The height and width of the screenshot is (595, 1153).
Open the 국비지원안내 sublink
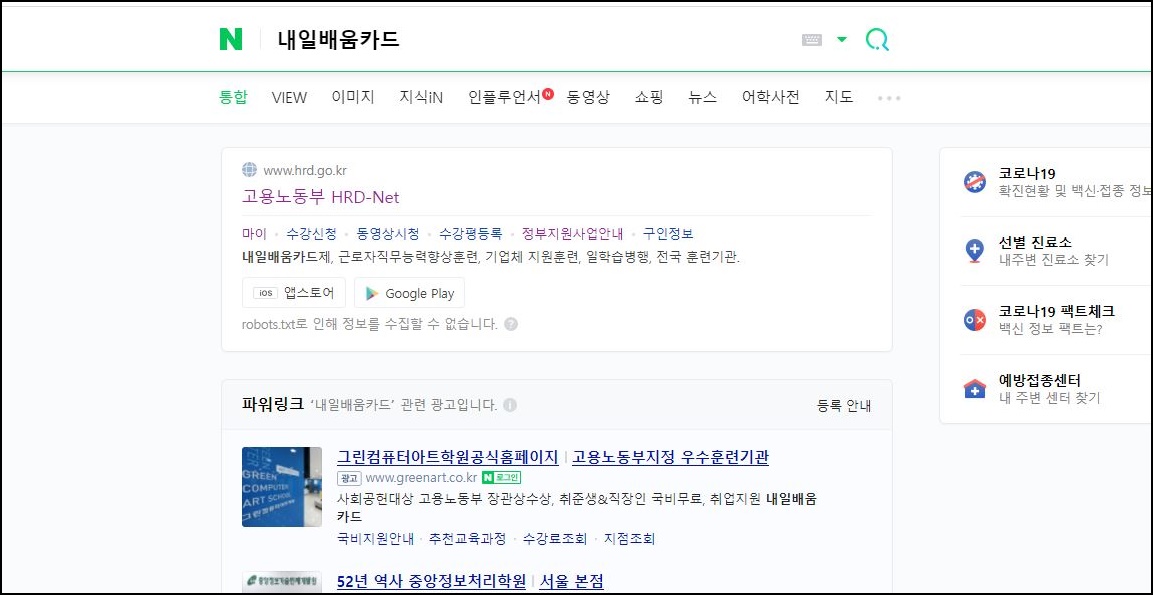[375, 538]
